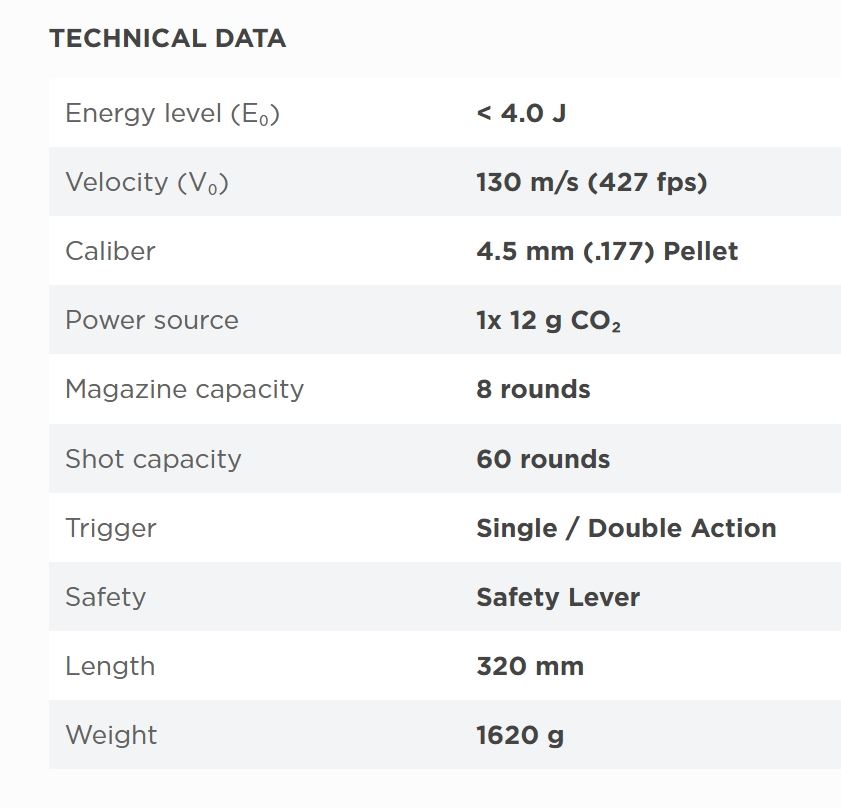The image size is (841, 808).
Task: Select the 1620 g weight value
Action: (520, 735)
